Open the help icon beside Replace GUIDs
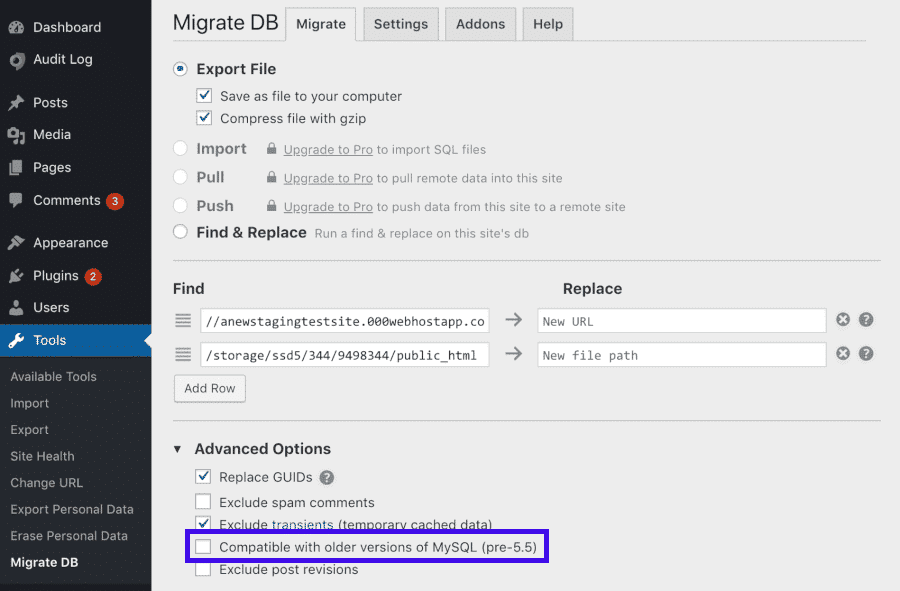Viewport: 900px width, 591px height. pos(327,478)
